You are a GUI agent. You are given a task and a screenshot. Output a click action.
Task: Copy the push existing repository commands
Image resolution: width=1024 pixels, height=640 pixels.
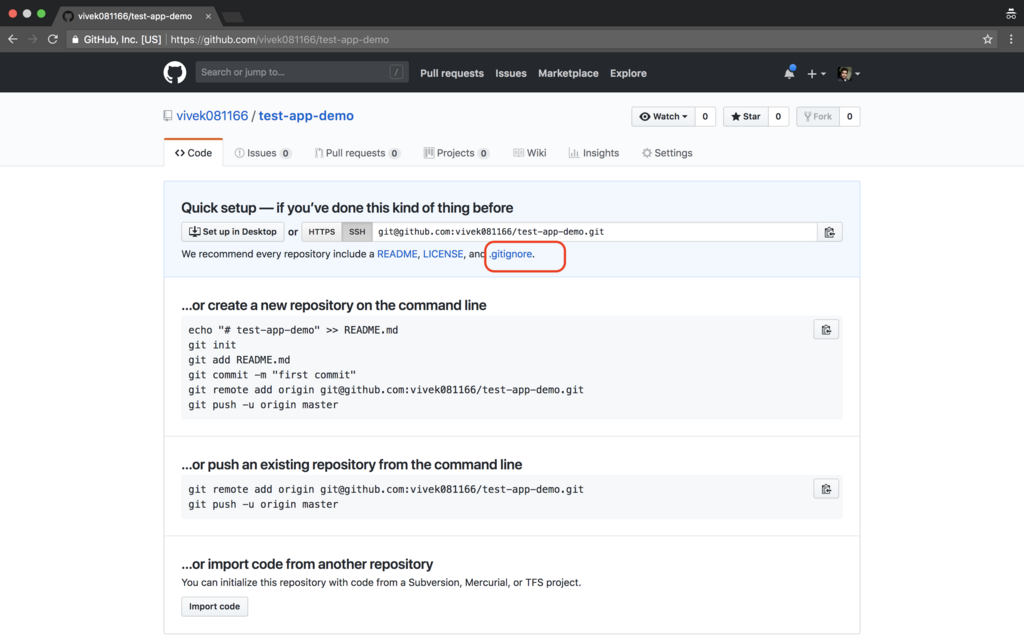(x=826, y=489)
